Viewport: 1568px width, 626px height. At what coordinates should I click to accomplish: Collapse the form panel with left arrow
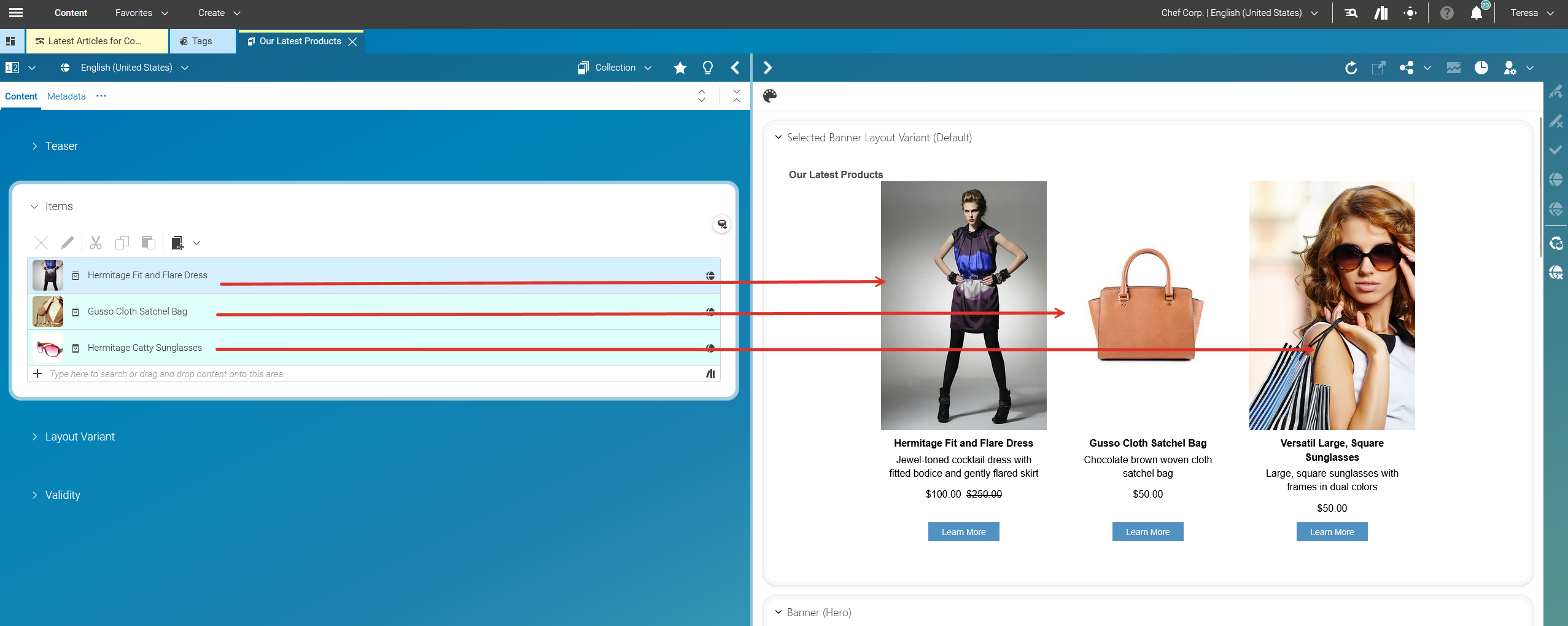point(735,68)
